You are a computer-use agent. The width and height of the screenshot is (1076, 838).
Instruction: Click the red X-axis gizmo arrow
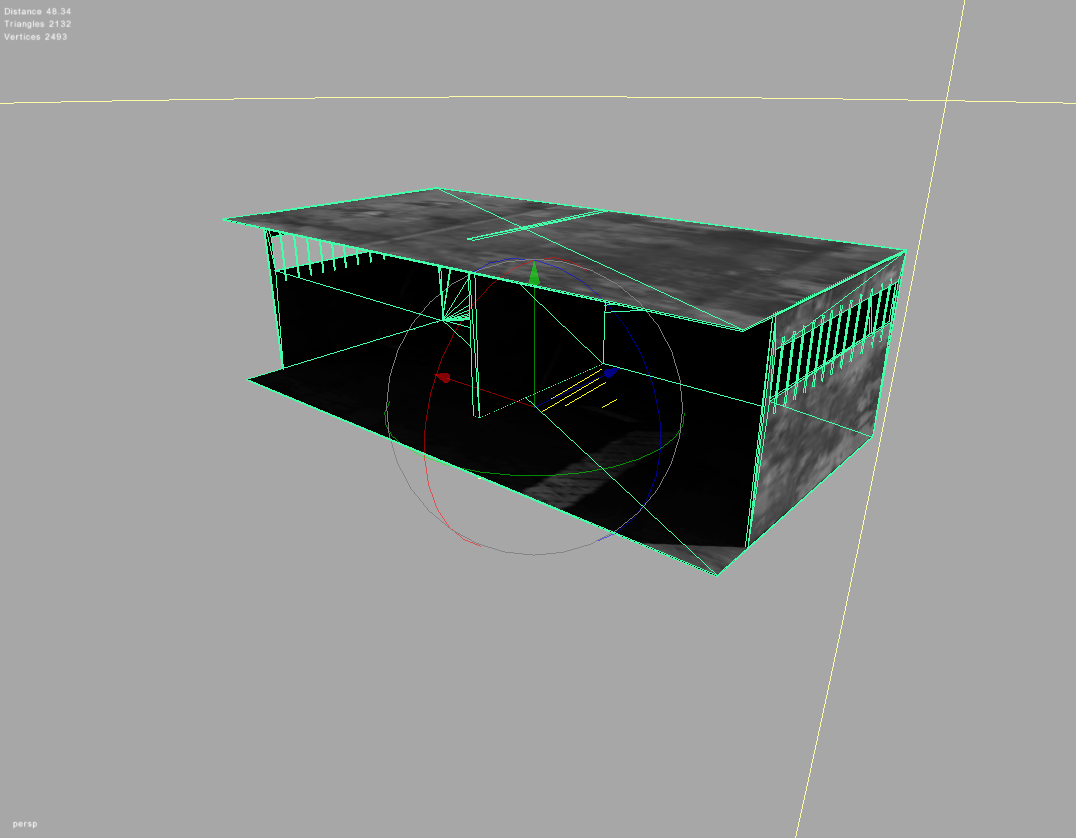444,377
